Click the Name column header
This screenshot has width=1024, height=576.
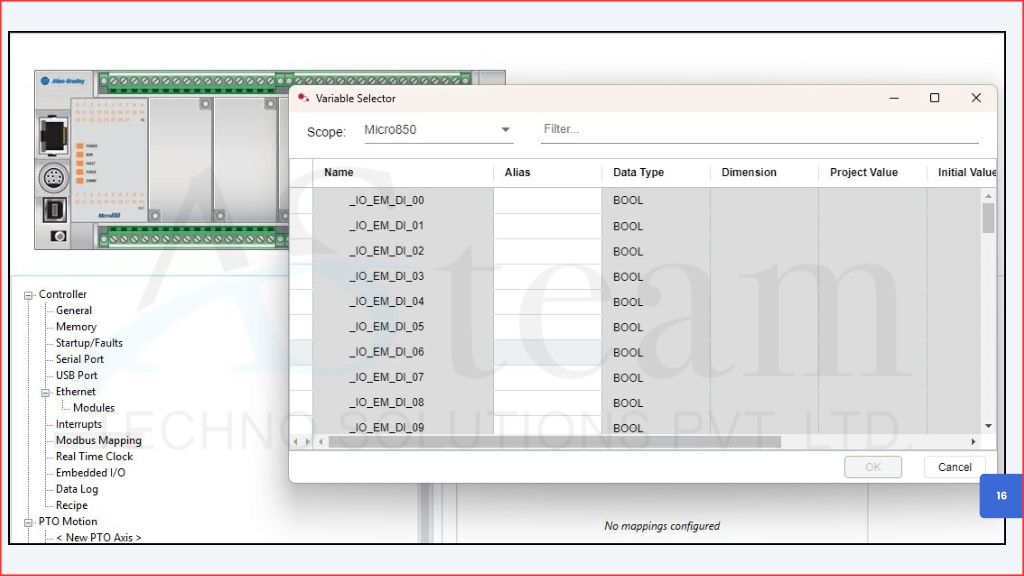click(x=339, y=173)
